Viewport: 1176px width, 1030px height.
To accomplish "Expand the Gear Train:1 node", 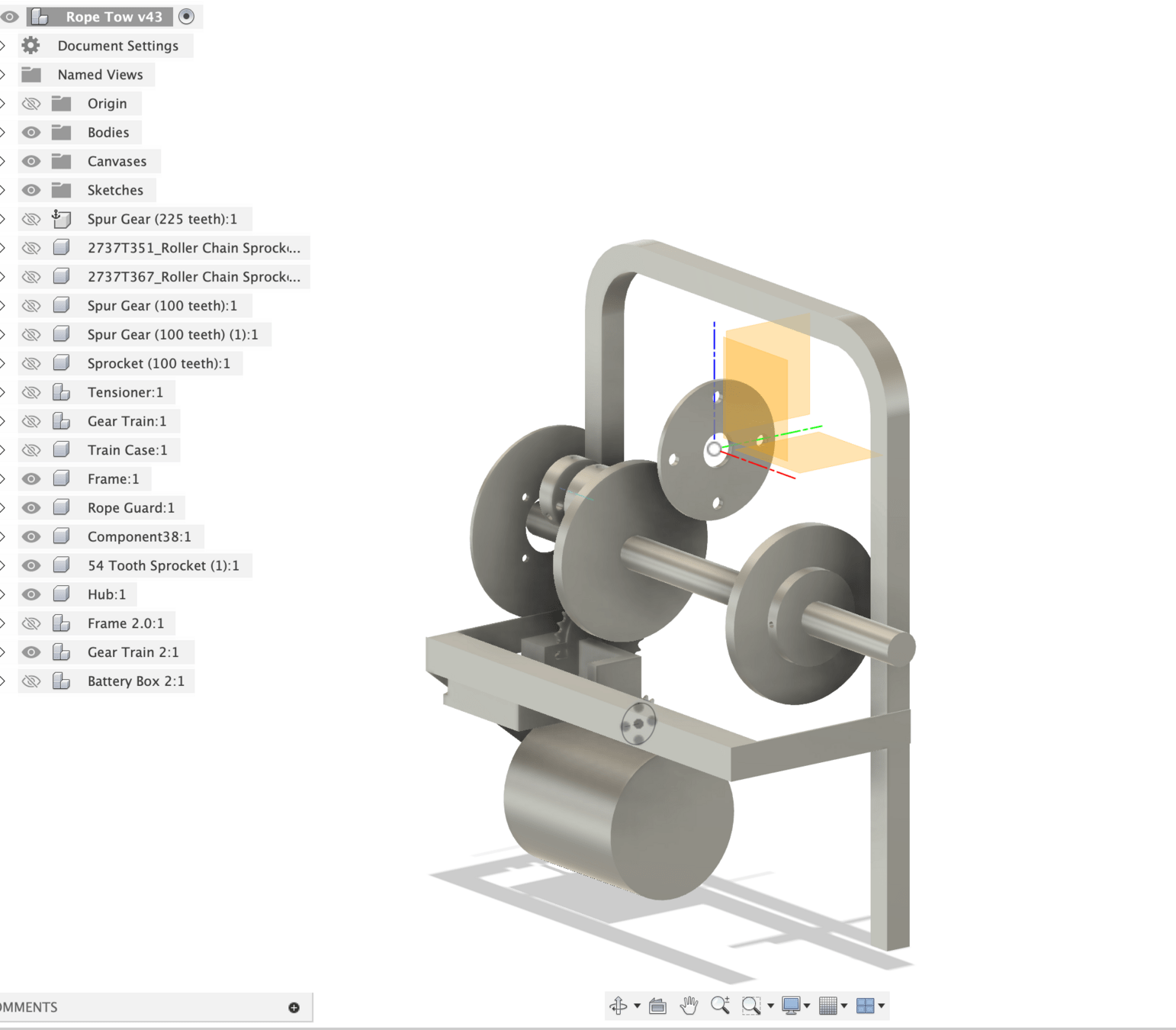I will pyautogui.click(x=3, y=421).
